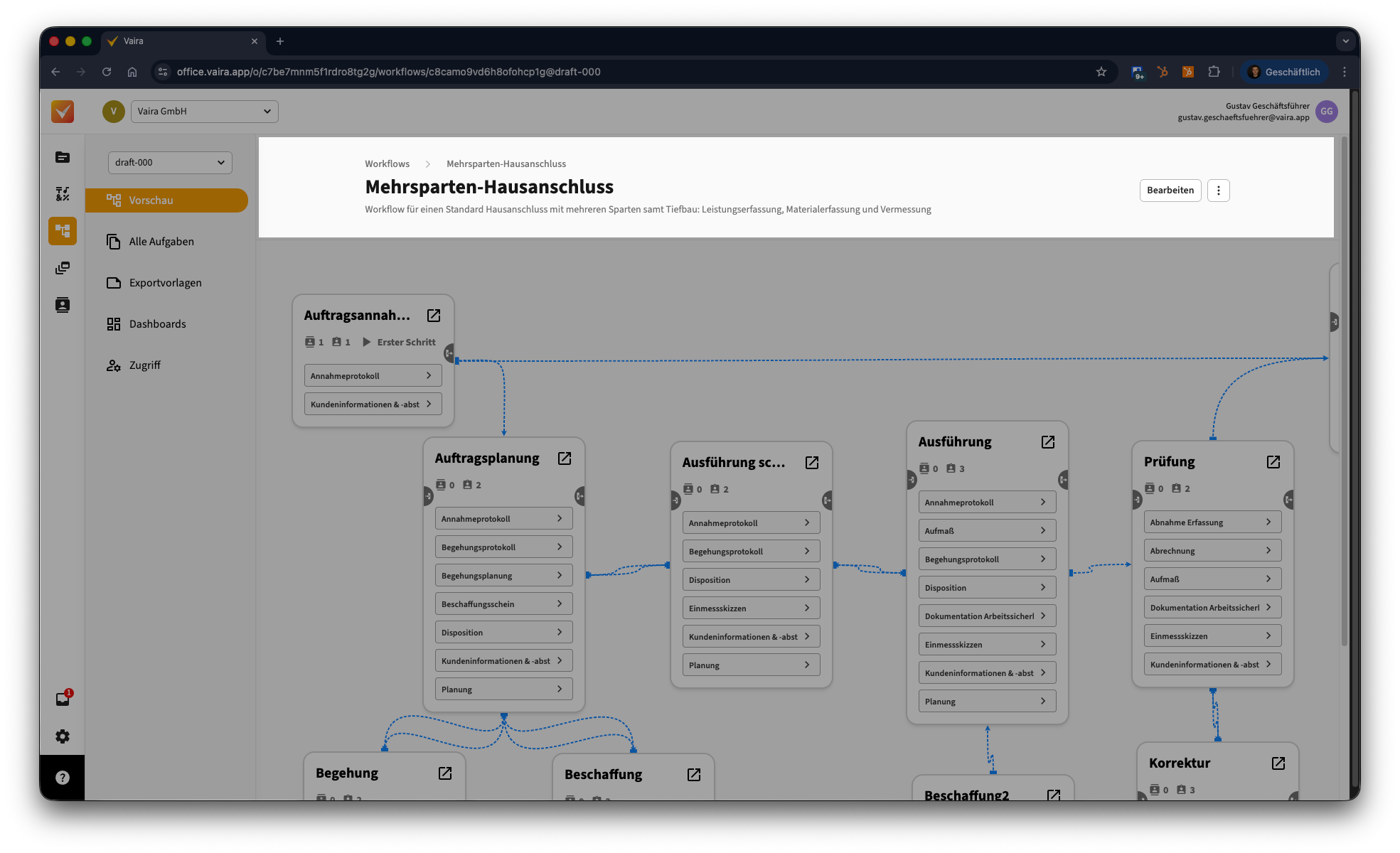Open the Ausführung card external link icon
1400x853 pixels.
click(x=1048, y=442)
